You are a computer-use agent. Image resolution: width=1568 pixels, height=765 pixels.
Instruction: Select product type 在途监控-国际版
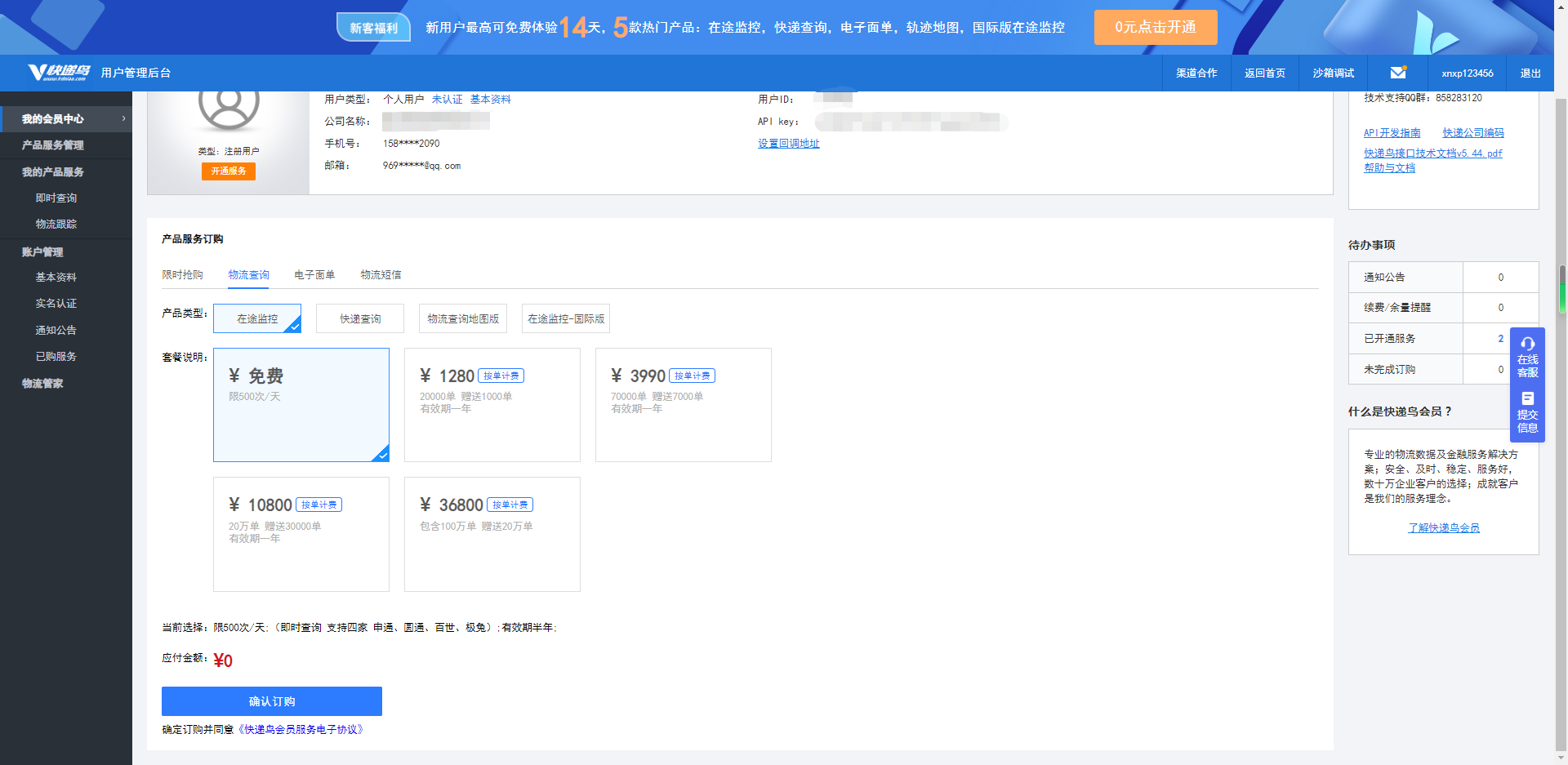pos(566,318)
